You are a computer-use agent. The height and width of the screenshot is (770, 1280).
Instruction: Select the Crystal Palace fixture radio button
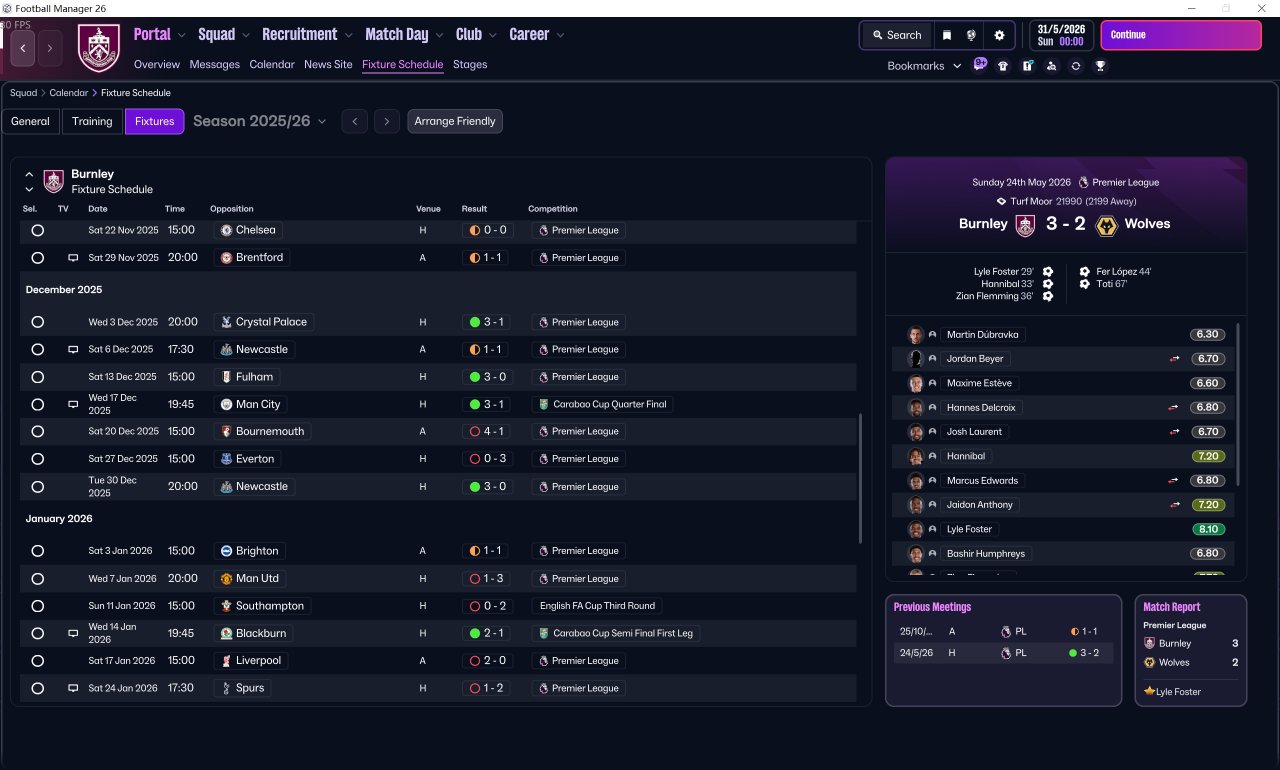[37, 322]
